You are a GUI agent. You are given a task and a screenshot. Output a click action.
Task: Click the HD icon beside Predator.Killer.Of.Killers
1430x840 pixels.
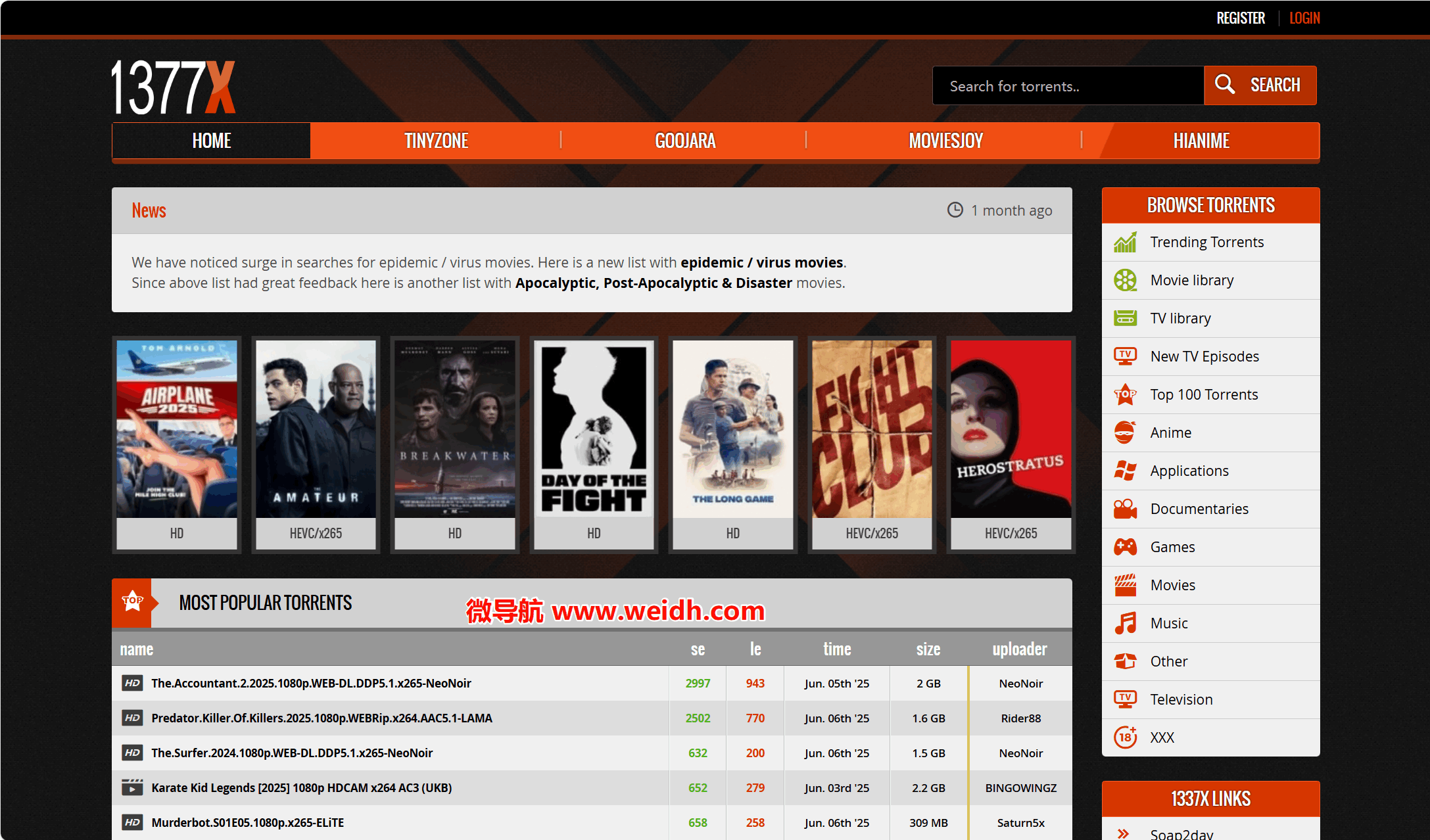[132, 718]
